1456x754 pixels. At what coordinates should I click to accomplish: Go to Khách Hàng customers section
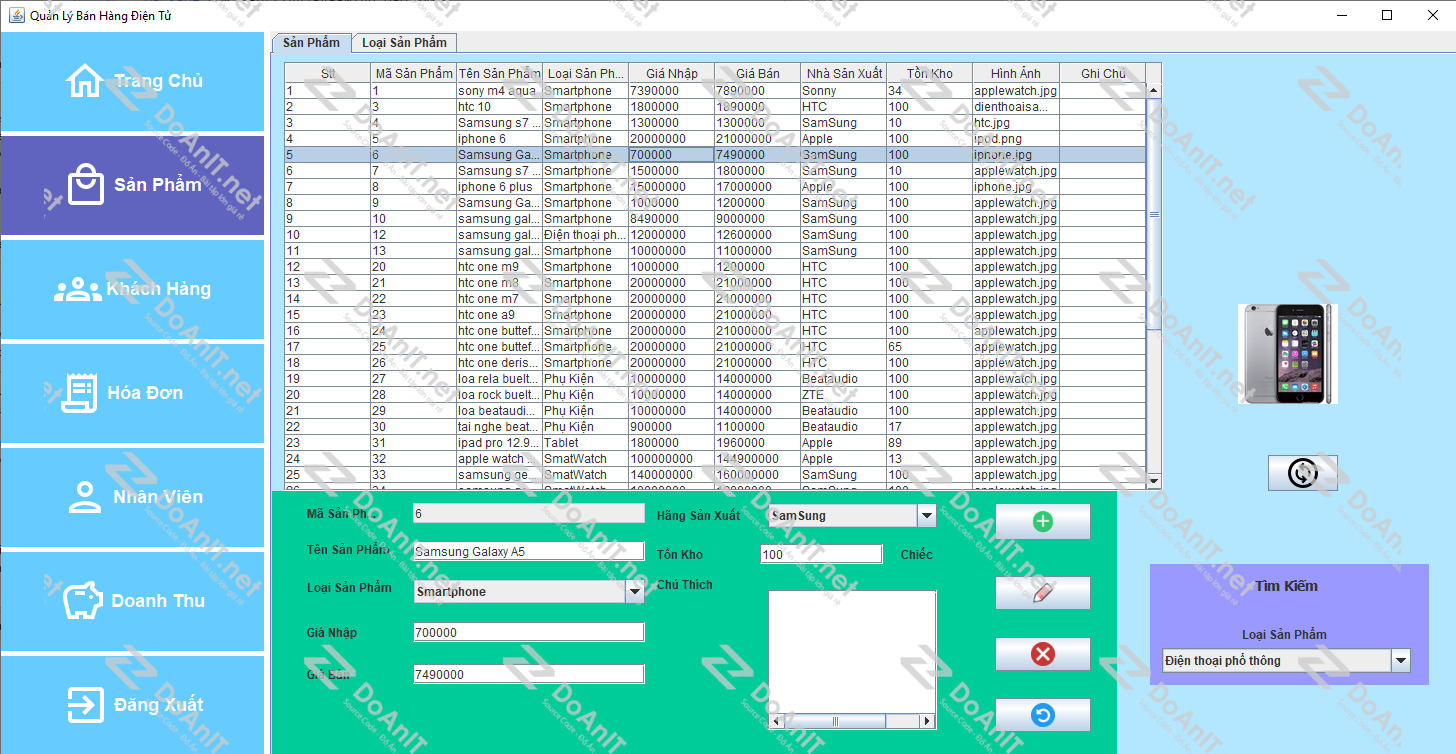click(133, 289)
